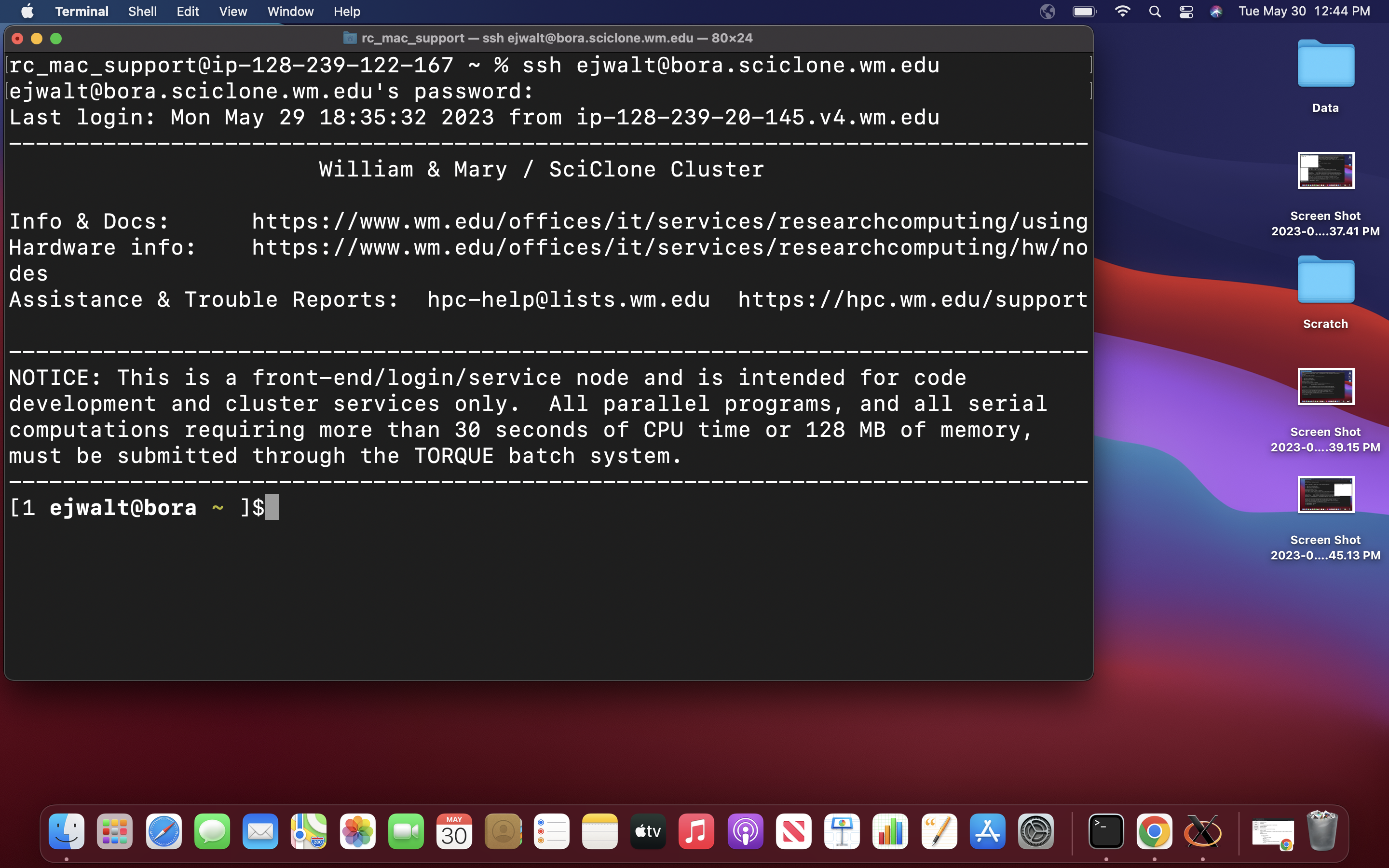The height and width of the screenshot is (868, 1389).
Task: Click the hpc.wm.edu/support link
Action: pyautogui.click(x=912, y=299)
